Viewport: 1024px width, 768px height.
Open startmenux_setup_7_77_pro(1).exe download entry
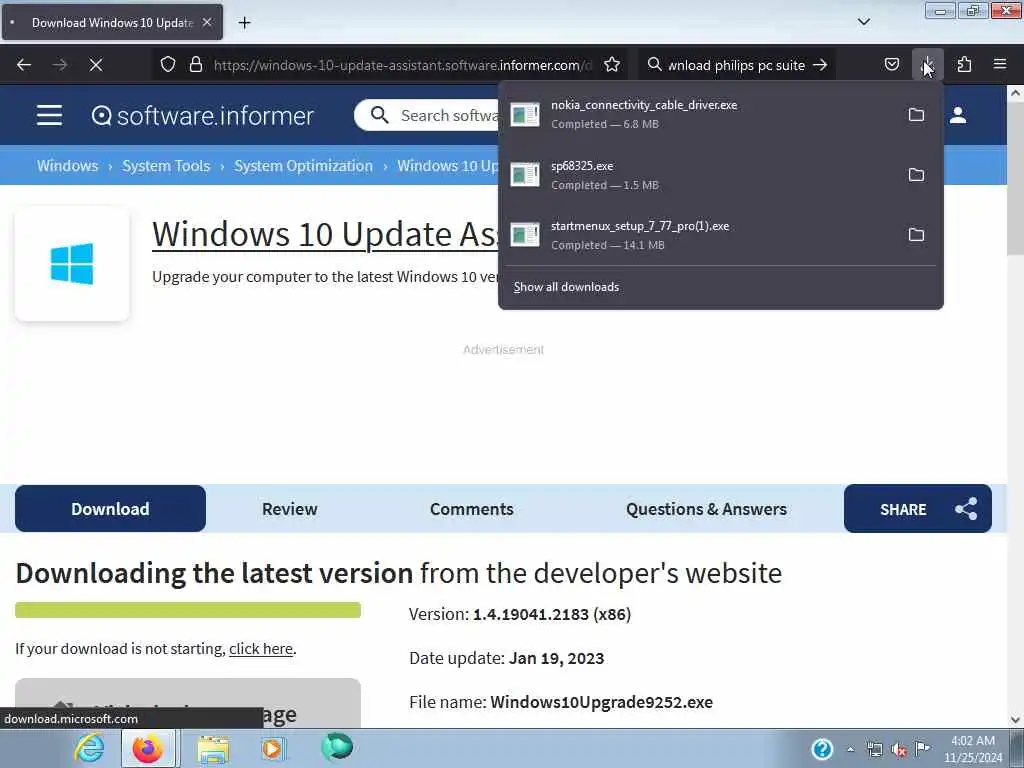pos(699,235)
